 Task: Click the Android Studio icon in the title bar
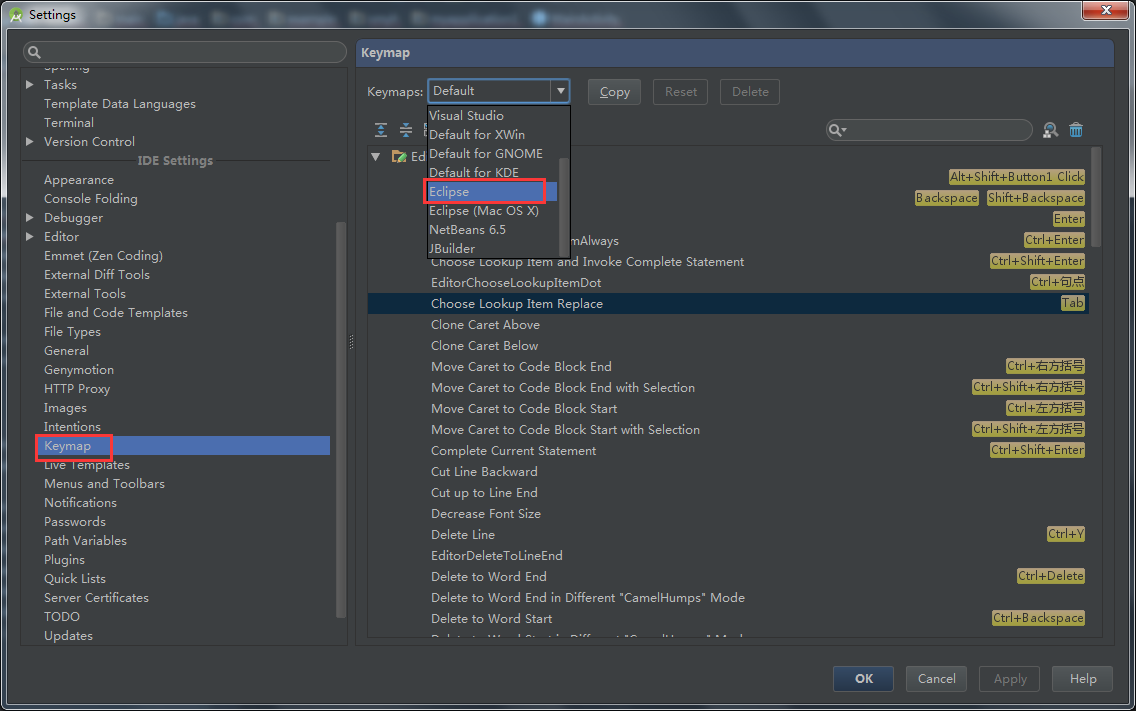[14, 15]
